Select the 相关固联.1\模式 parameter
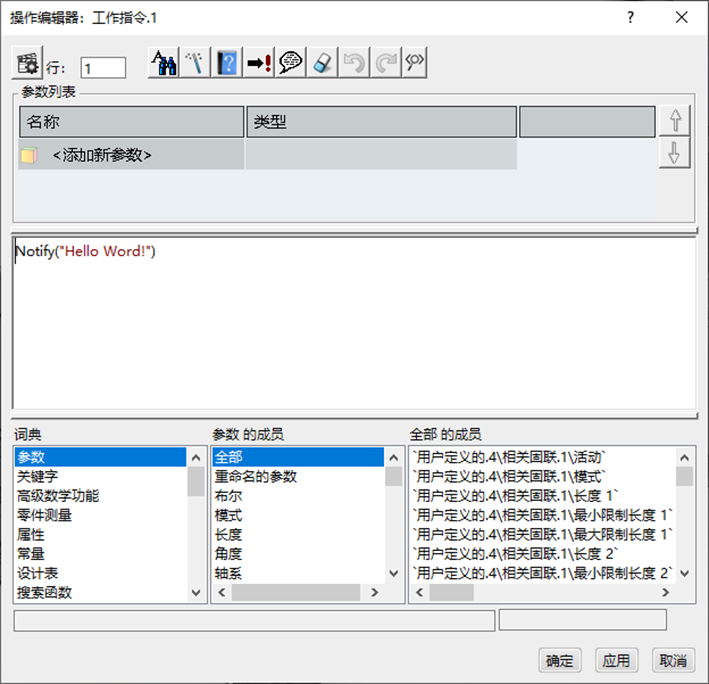Image resolution: width=709 pixels, height=684 pixels. (x=543, y=476)
